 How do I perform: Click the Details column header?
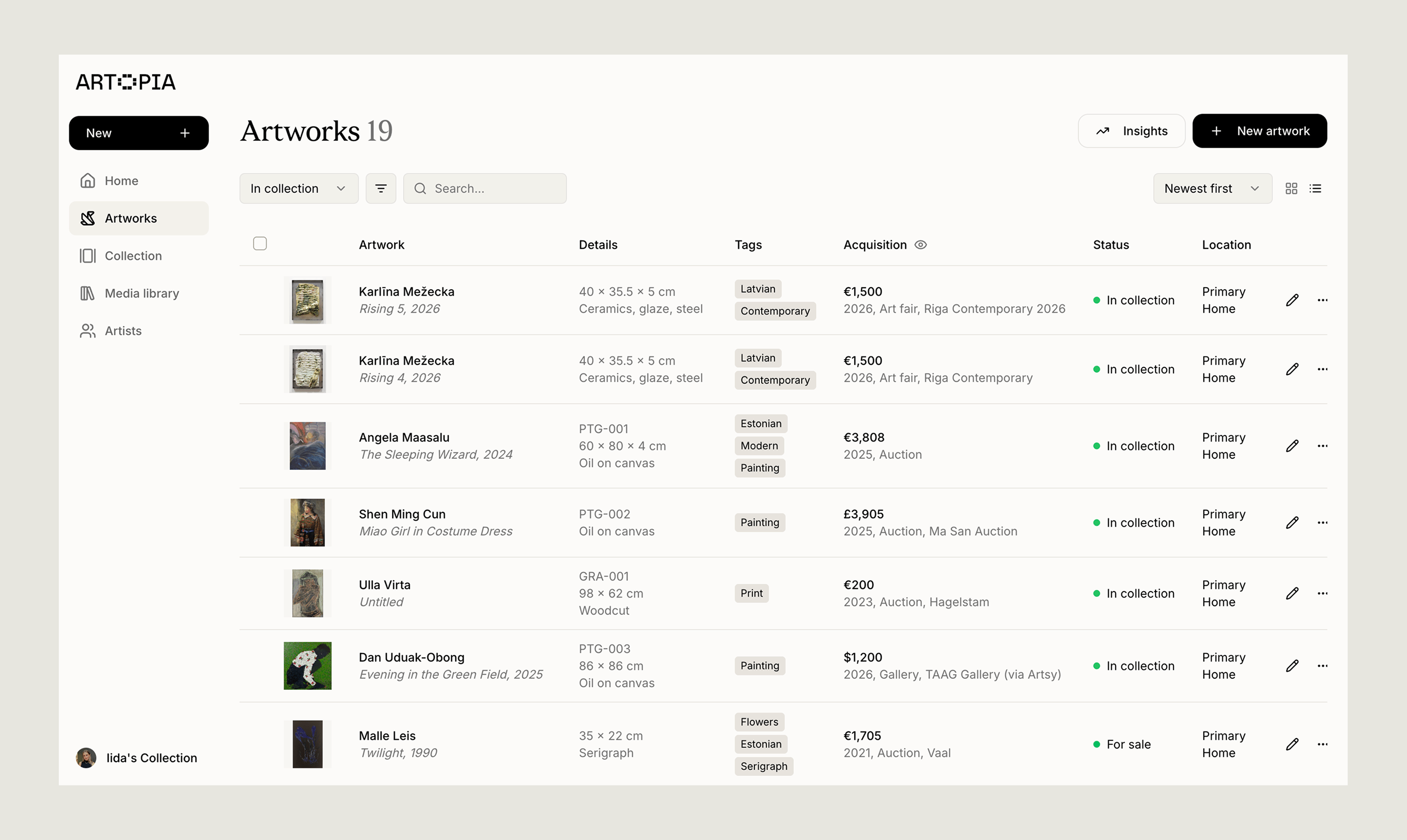pyautogui.click(x=597, y=245)
